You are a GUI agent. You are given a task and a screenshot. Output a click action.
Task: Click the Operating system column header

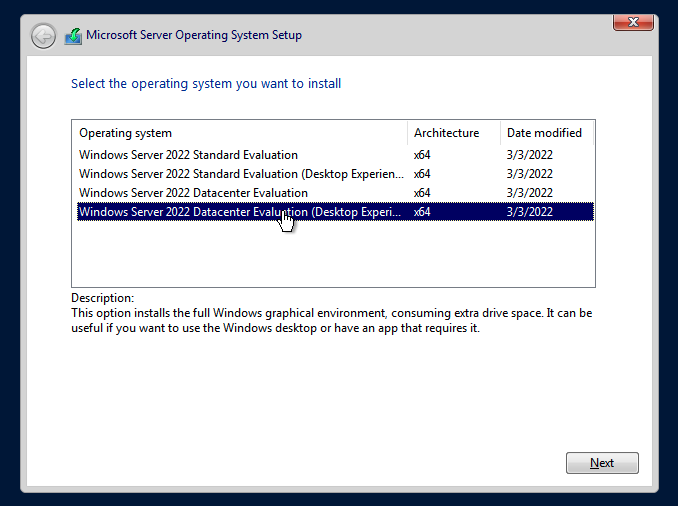[x=240, y=133]
